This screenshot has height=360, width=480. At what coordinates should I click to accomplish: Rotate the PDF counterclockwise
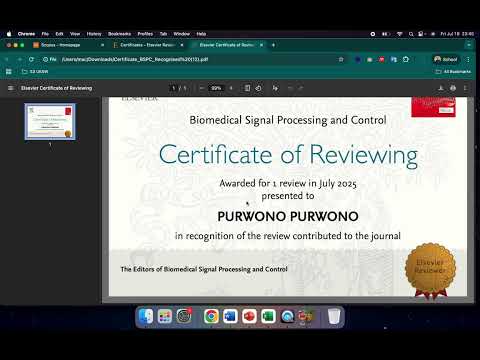[x=258, y=88]
